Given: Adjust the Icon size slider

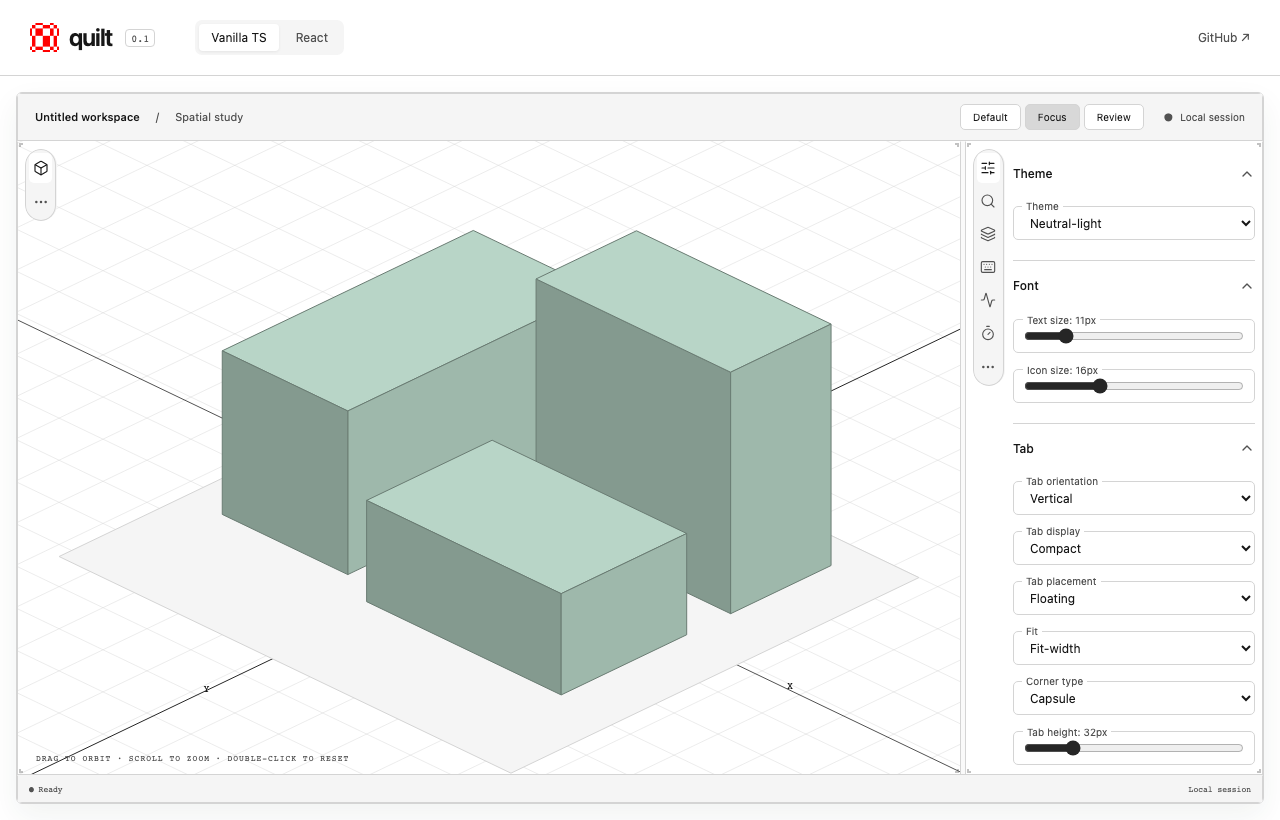Looking at the screenshot, I should pyautogui.click(x=1134, y=386).
